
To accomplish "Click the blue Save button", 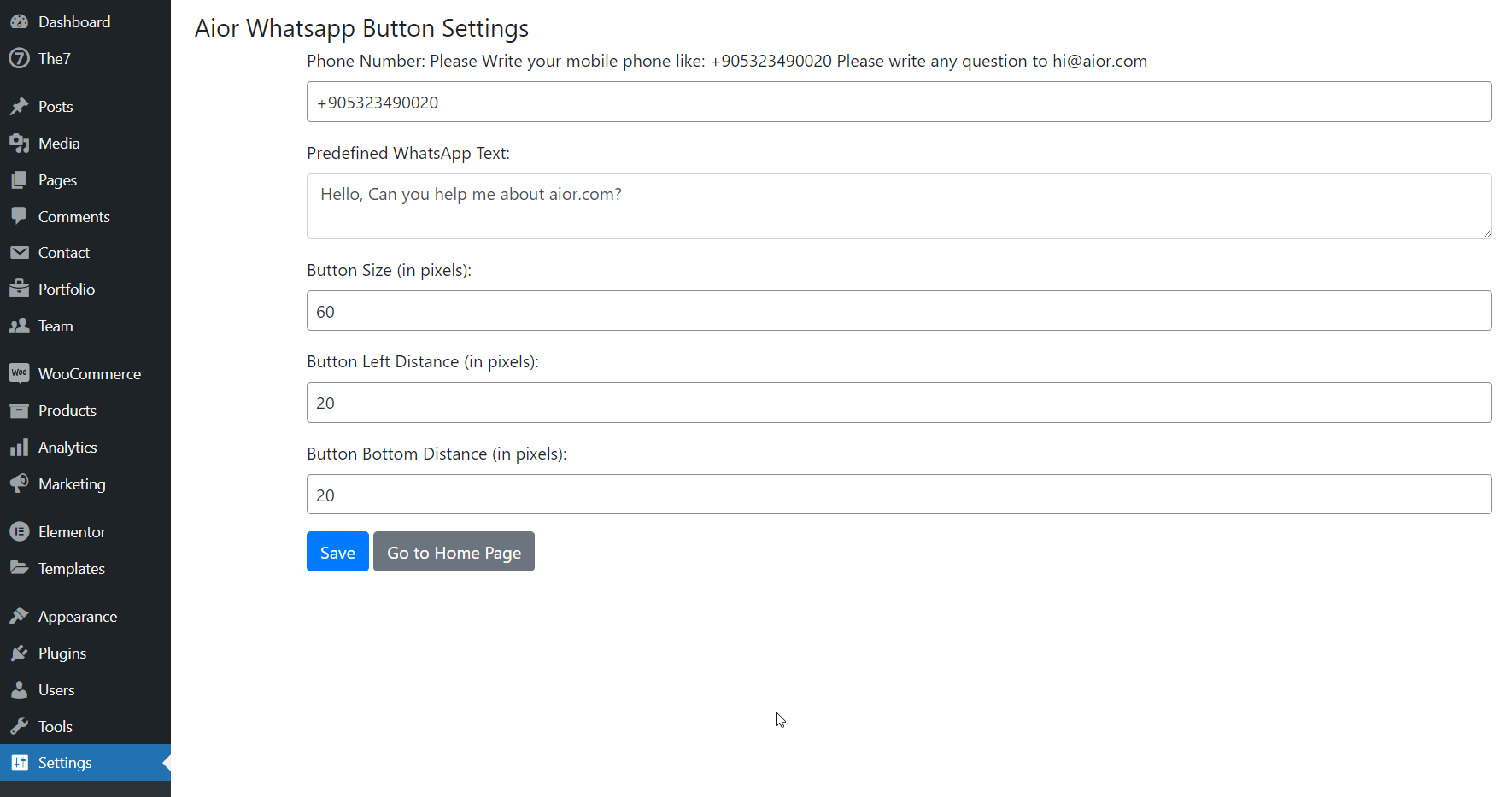I will point(337,552).
